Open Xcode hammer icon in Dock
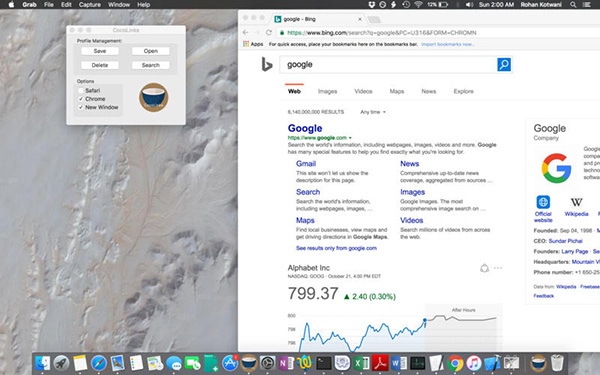 [492, 363]
